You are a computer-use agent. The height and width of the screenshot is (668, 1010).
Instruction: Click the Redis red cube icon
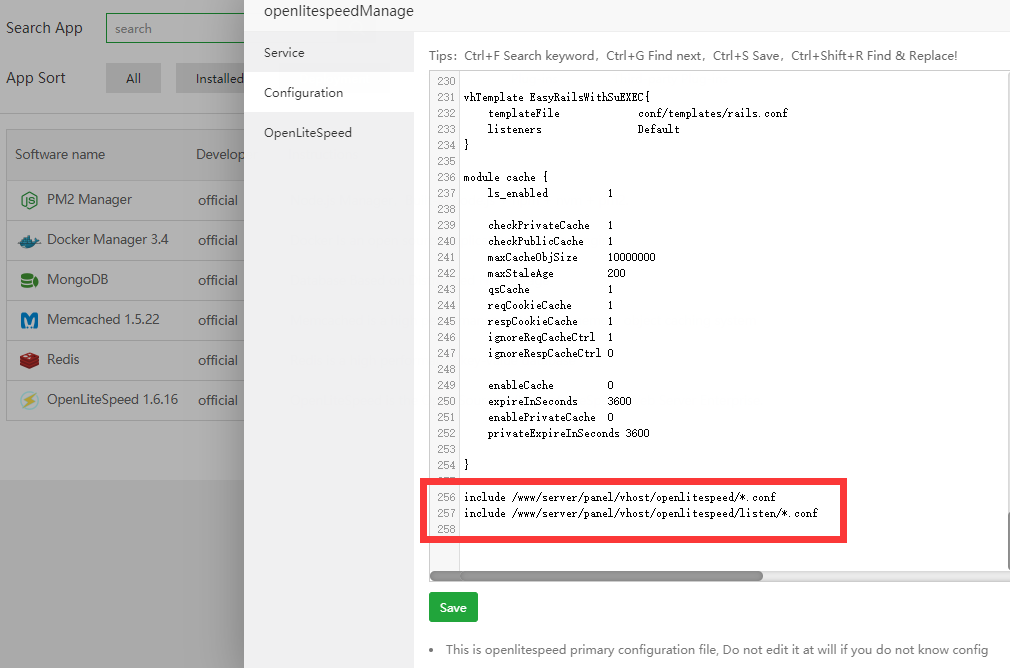pyautogui.click(x=29, y=360)
